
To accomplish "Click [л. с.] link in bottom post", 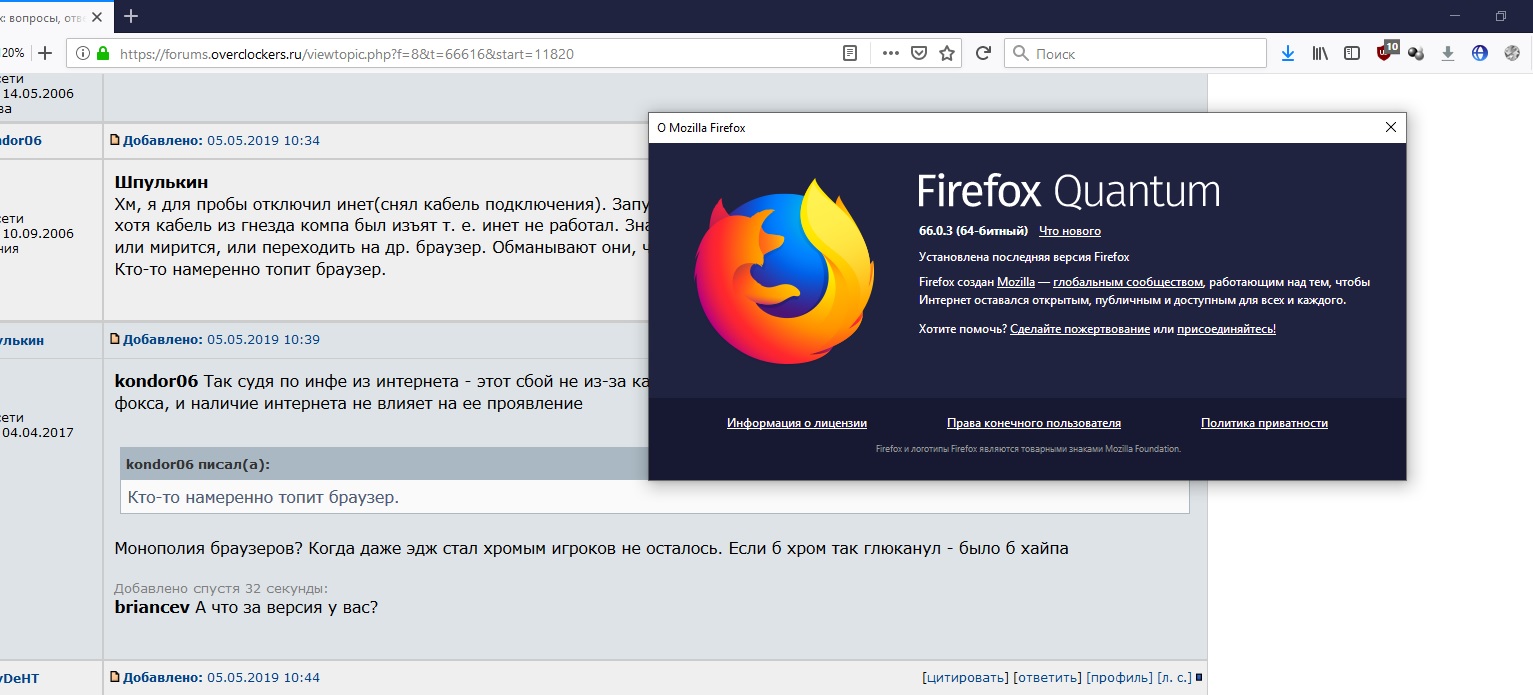I will tap(1175, 678).
